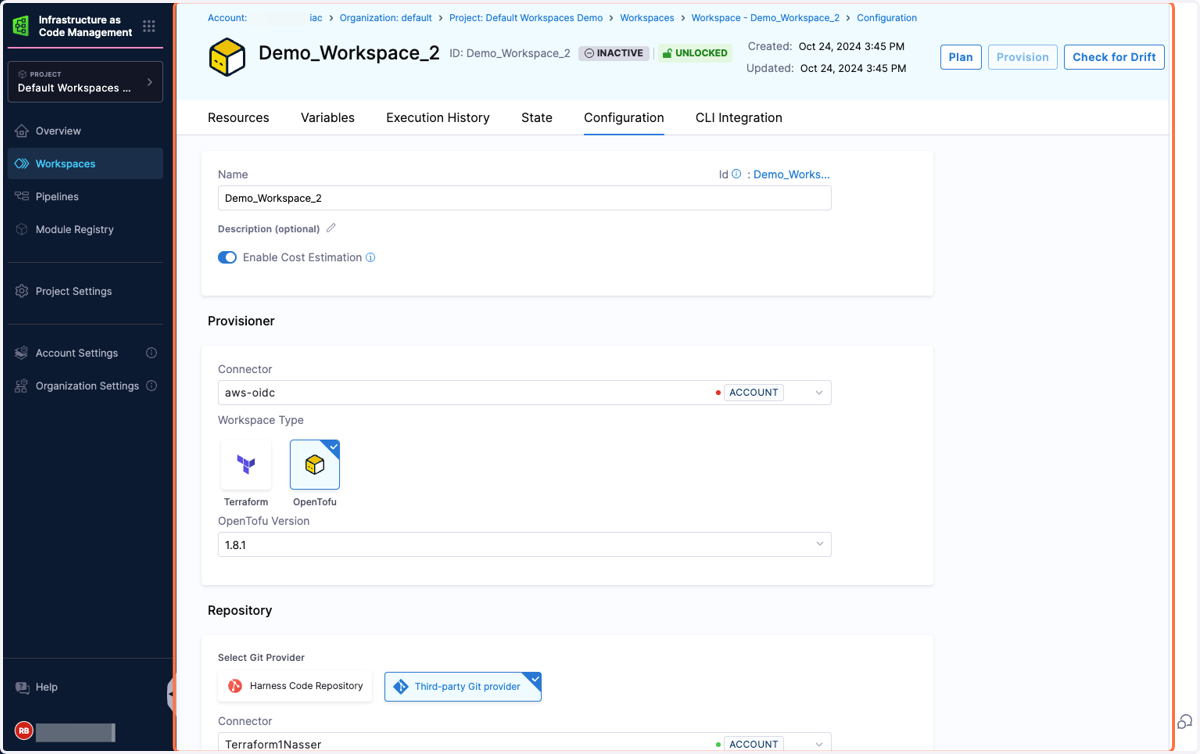Open the module switcher grid icon
1200x754 pixels.
(149, 26)
